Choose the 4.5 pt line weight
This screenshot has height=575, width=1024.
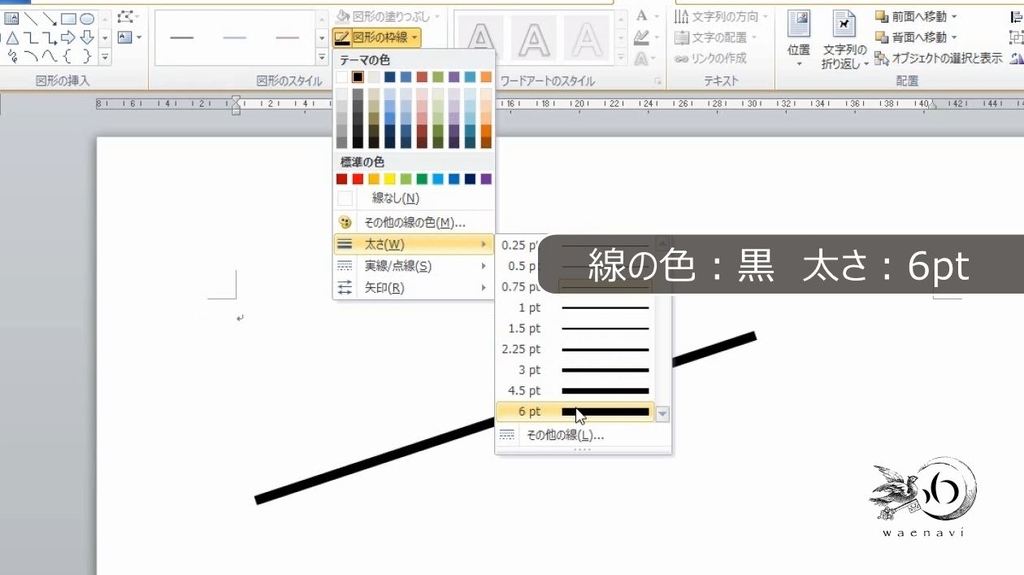point(575,391)
